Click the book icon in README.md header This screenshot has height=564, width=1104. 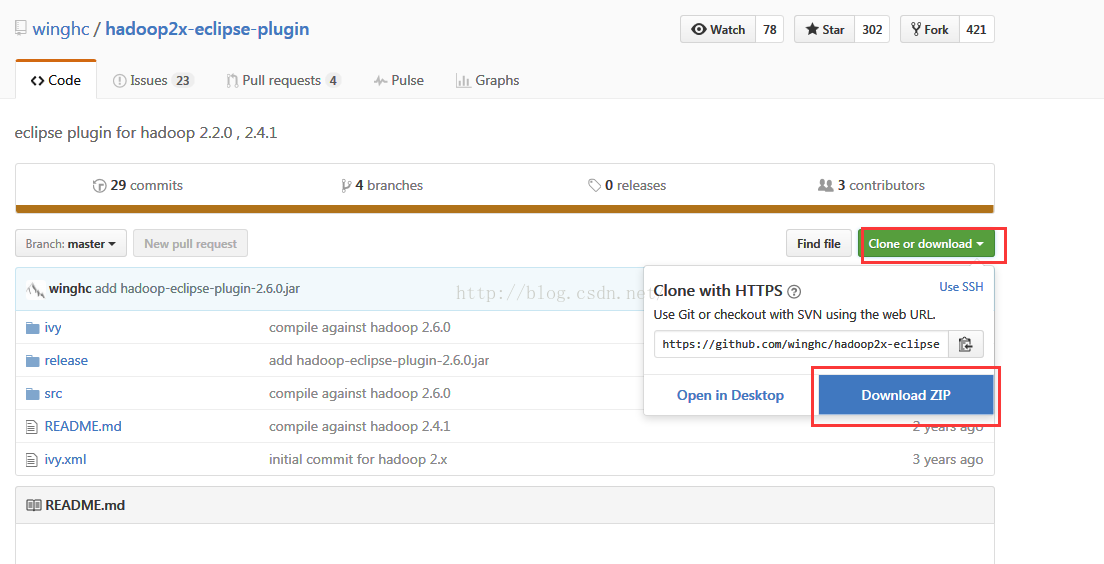tap(33, 506)
